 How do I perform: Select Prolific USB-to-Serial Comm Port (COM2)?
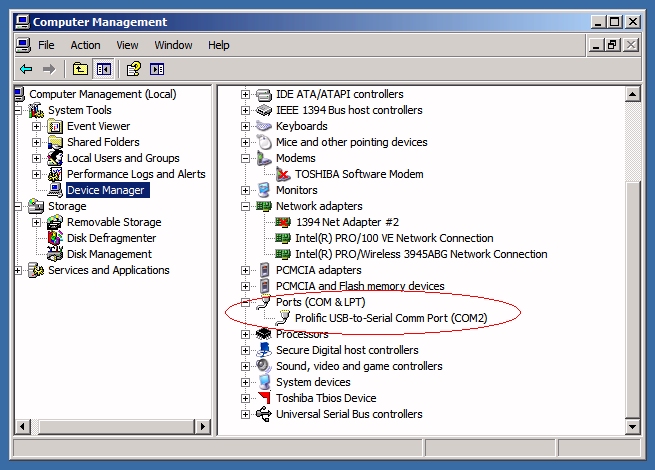click(x=391, y=318)
